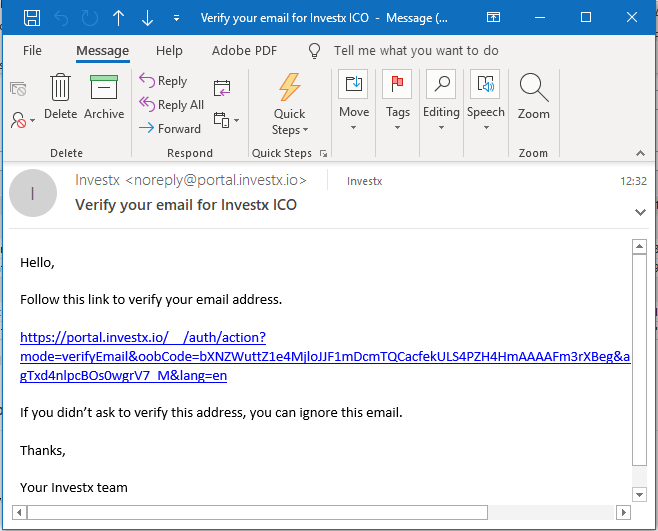The image size is (658, 531).
Task: Click the Quick Steps lightning icon
Action: tap(290, 87)
